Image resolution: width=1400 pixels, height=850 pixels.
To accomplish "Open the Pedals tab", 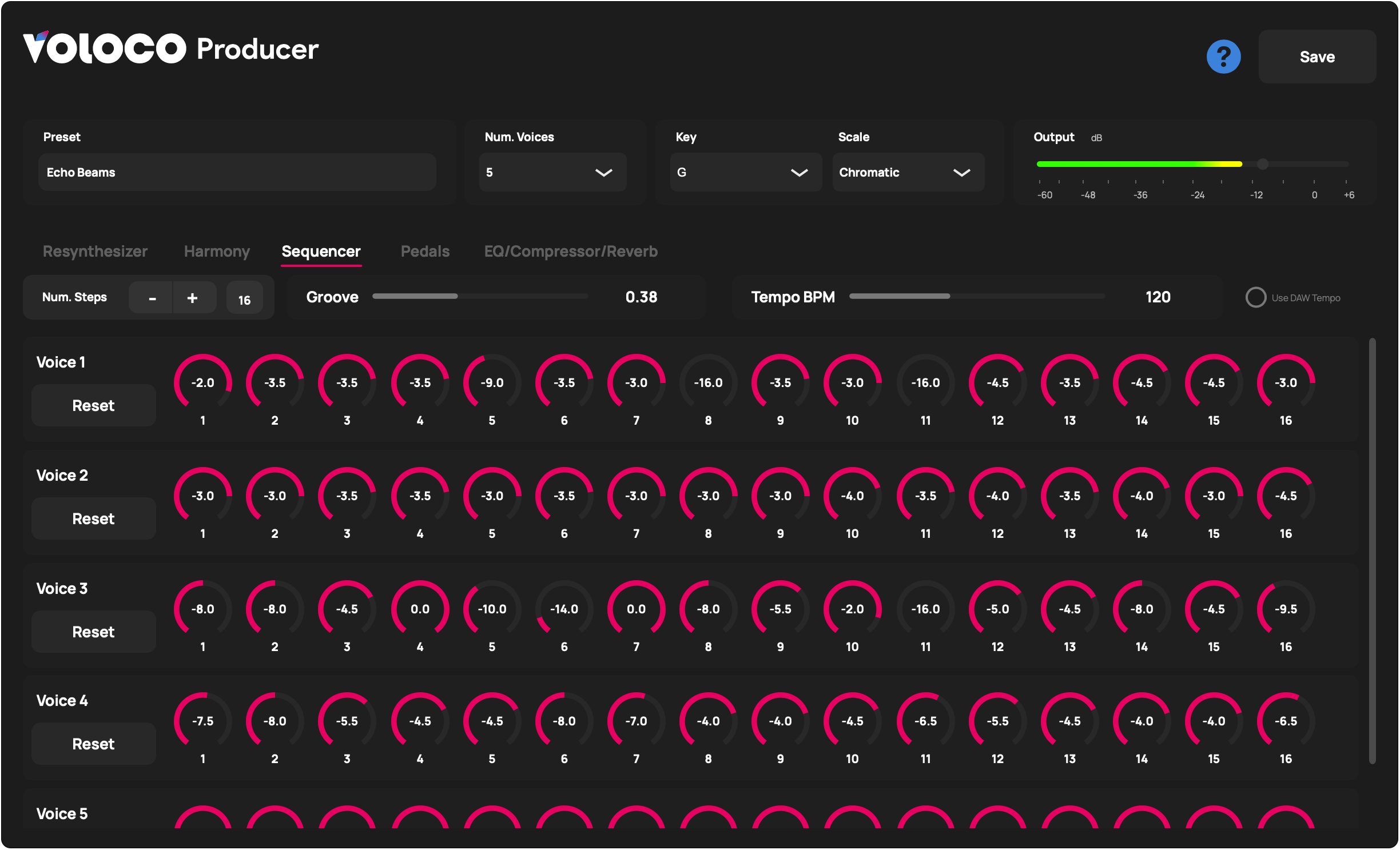I will 425,252.
